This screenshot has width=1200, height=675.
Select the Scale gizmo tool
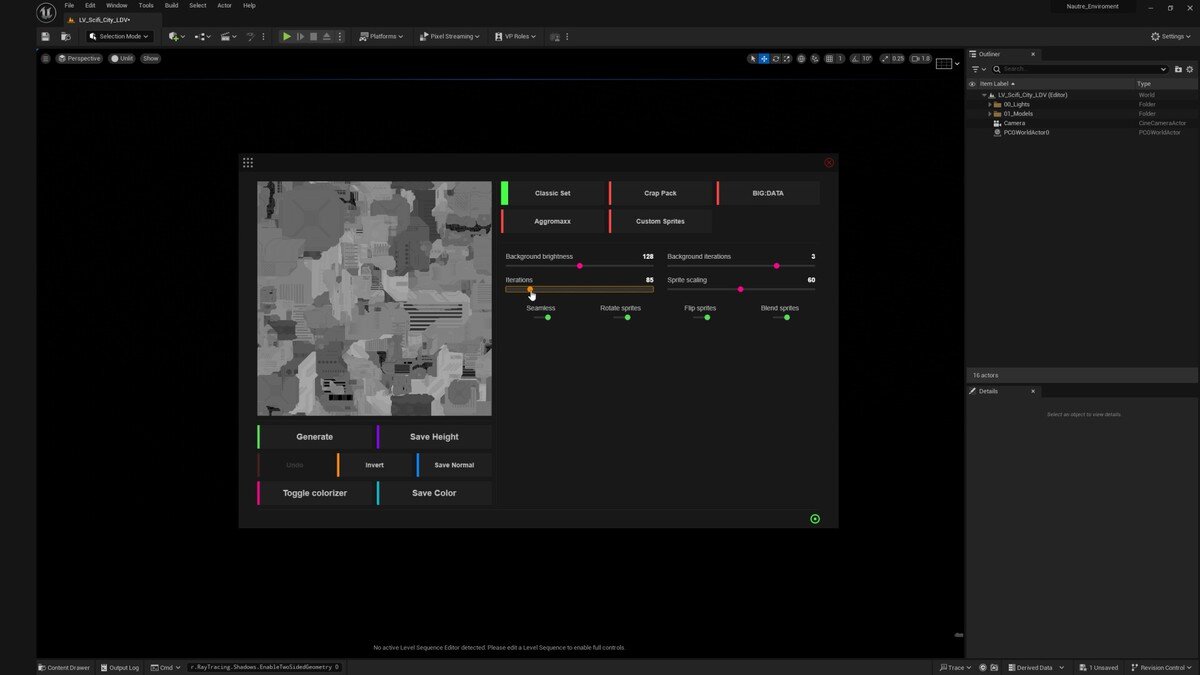click(x=786, y=59)
